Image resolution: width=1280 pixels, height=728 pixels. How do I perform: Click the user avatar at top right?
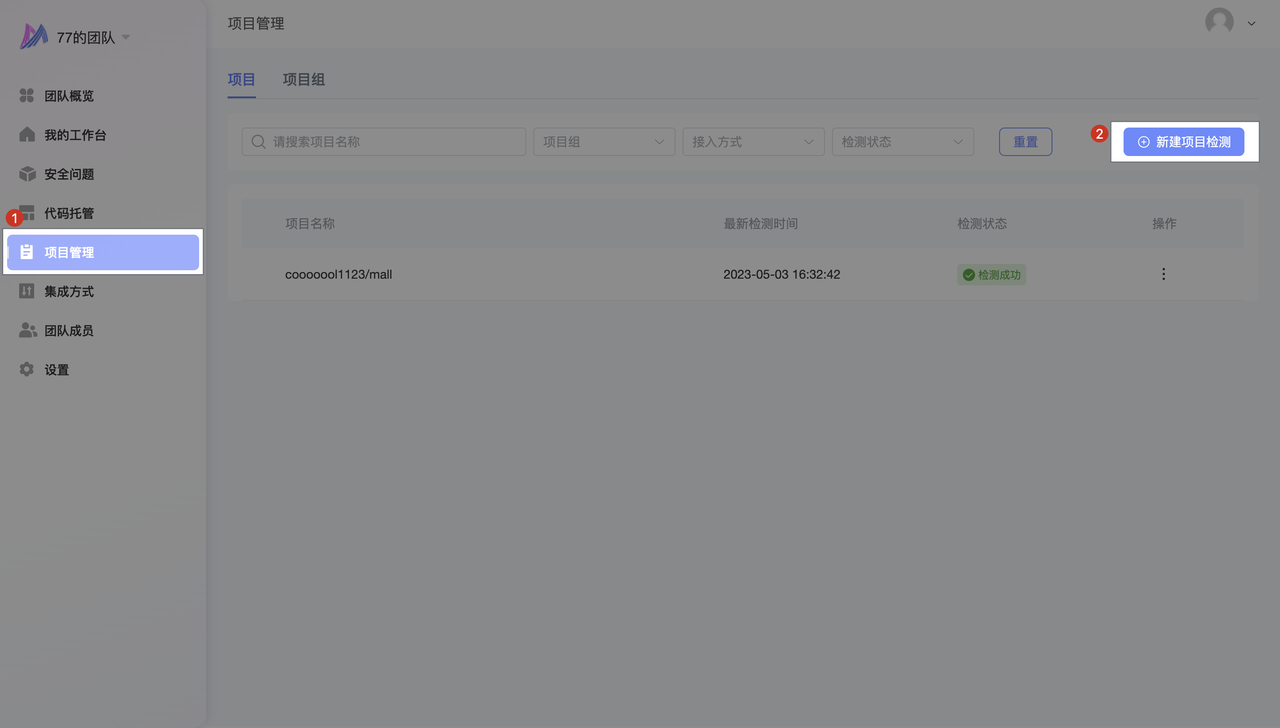1219,22
